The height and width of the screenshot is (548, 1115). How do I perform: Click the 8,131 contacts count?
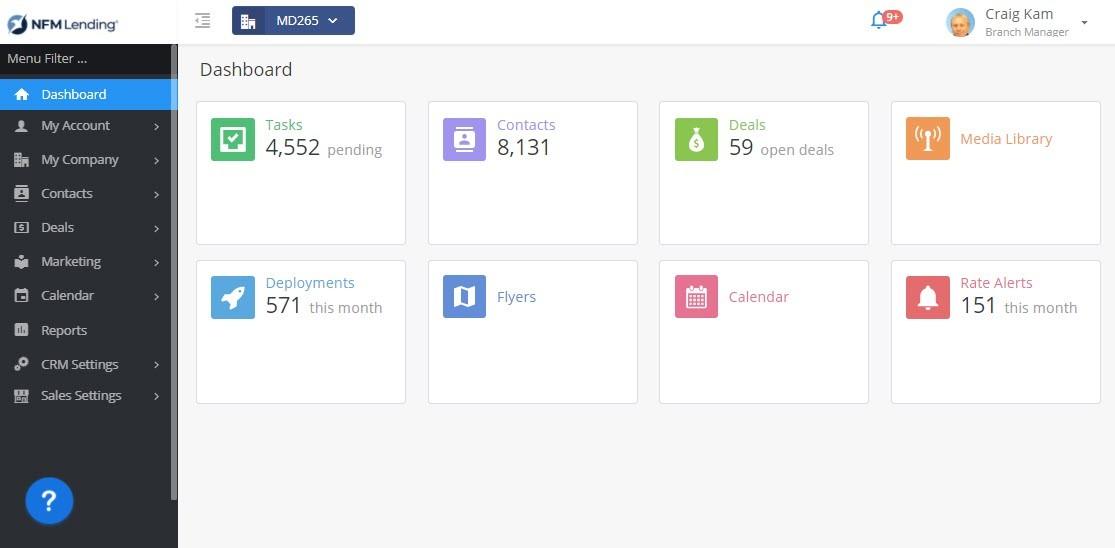pyautogui.click(x=523, y=148)
